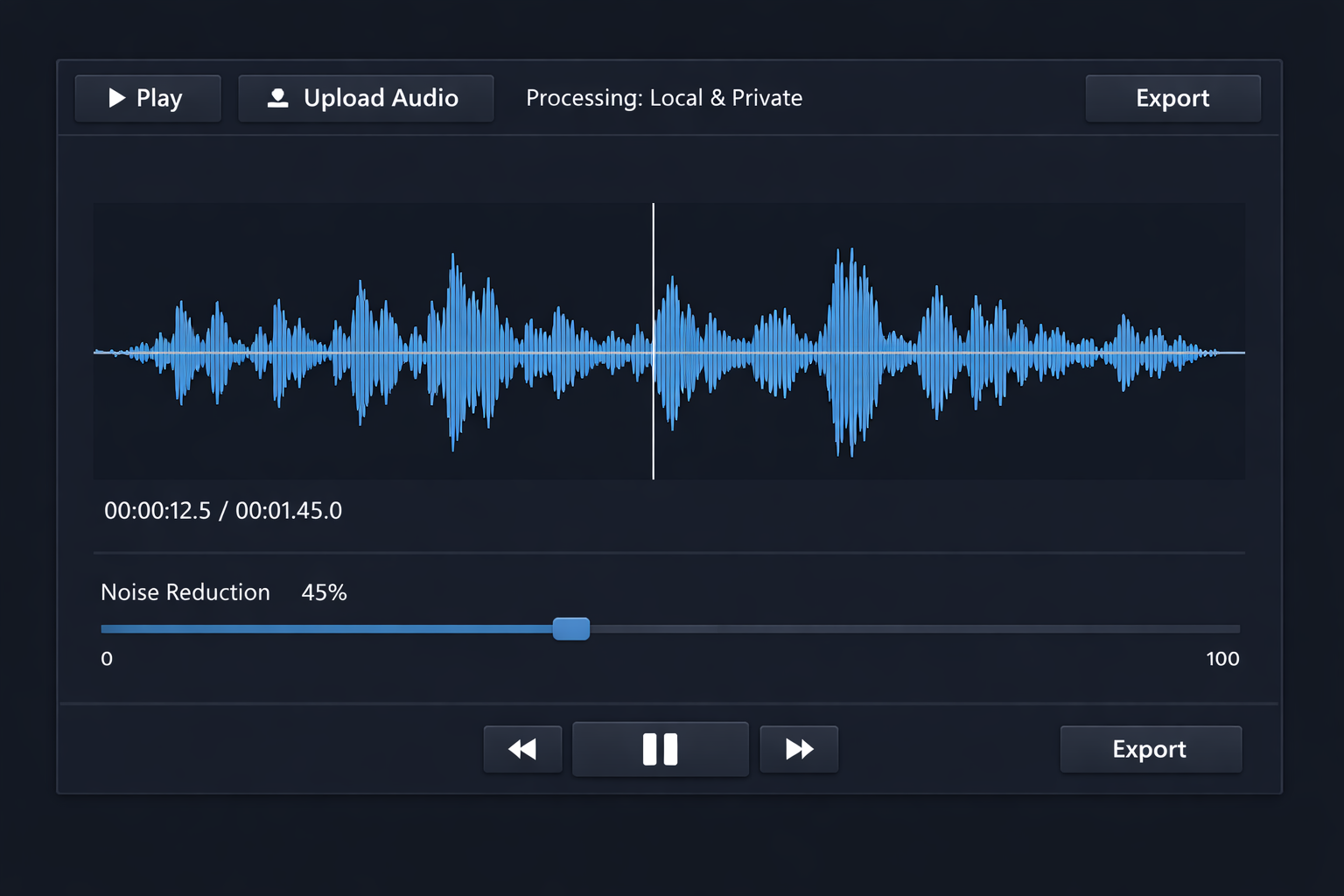Activate the skip-backward playback control
1344x896 pixels.
tap(522, 749)
